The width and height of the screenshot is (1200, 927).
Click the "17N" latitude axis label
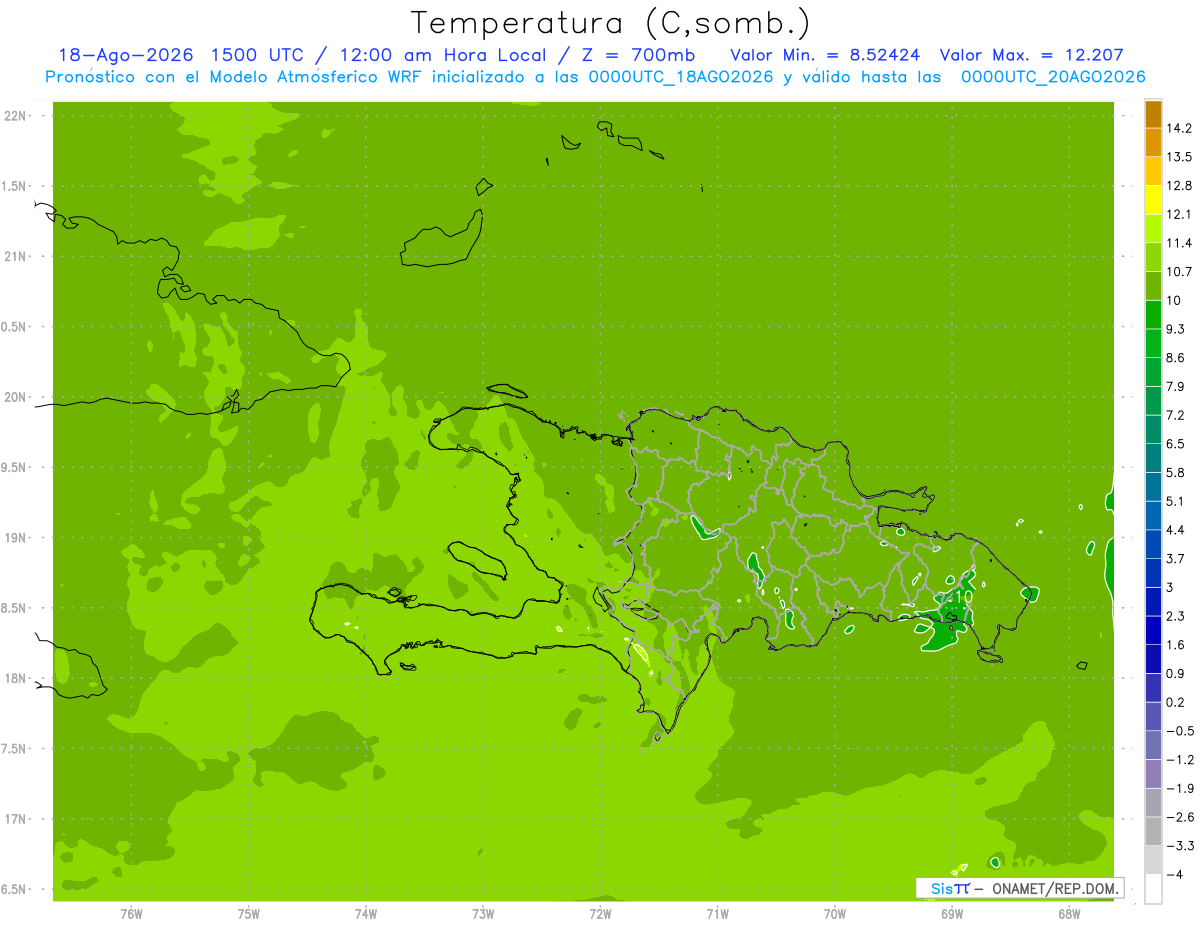pos(17,820)
